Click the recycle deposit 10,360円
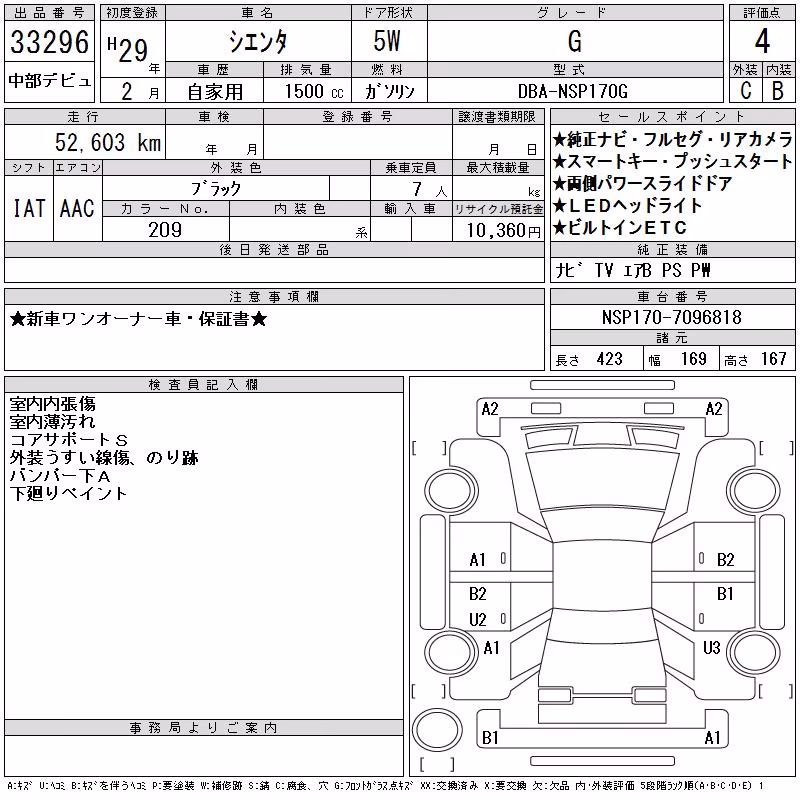This screenshot has width=800, height=800. coord(503,231)
